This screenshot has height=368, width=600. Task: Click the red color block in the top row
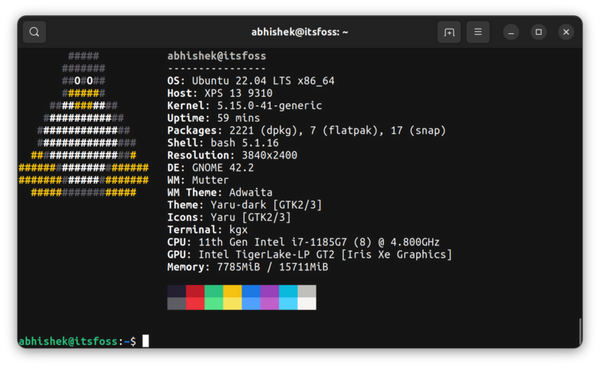click(x=195, y=291)
